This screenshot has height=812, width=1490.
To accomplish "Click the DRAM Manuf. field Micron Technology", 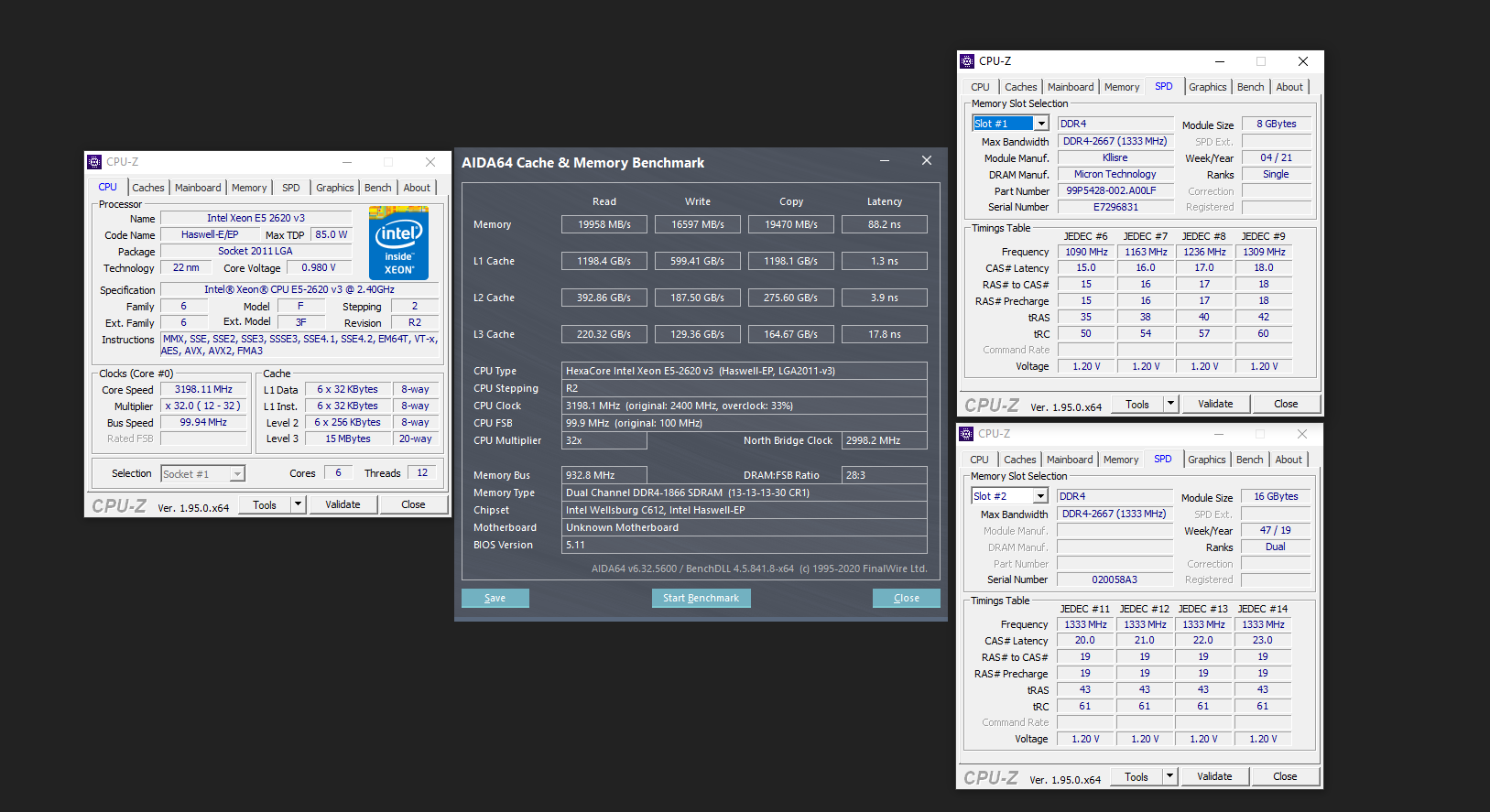I will 1115,175.
